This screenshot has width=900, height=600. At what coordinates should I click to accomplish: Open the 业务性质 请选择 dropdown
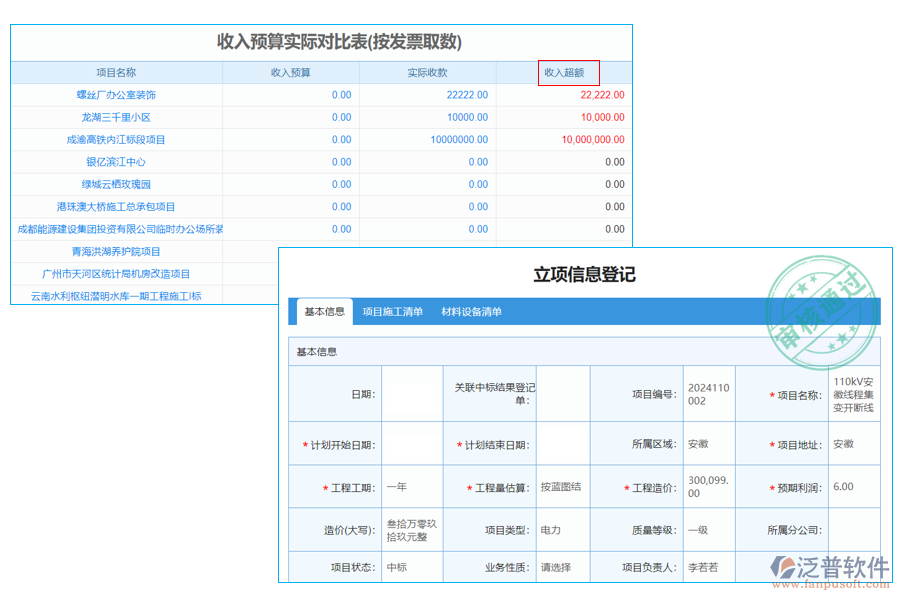565,565
